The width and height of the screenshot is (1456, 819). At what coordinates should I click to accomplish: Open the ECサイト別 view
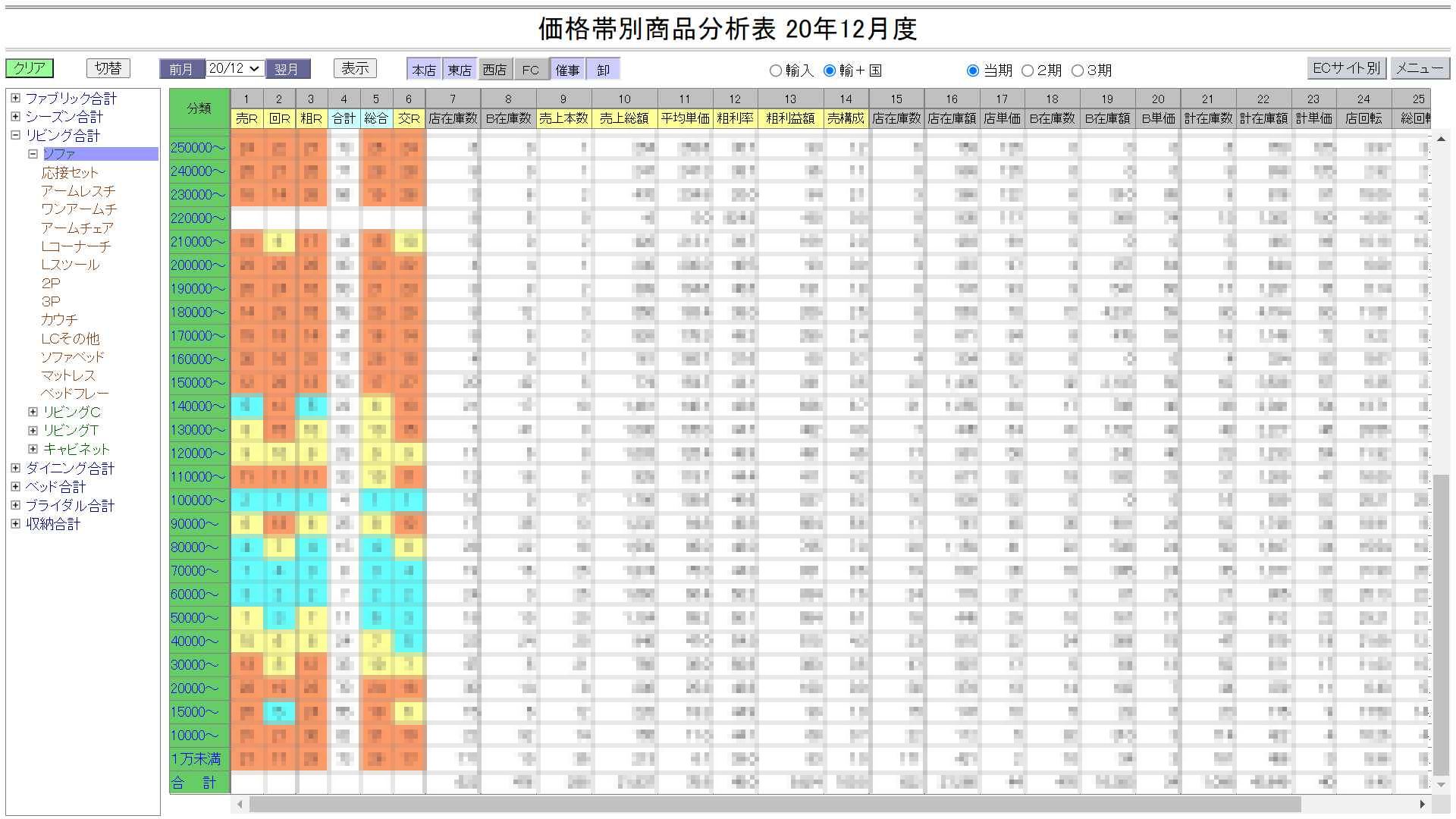click(1347, 68)
